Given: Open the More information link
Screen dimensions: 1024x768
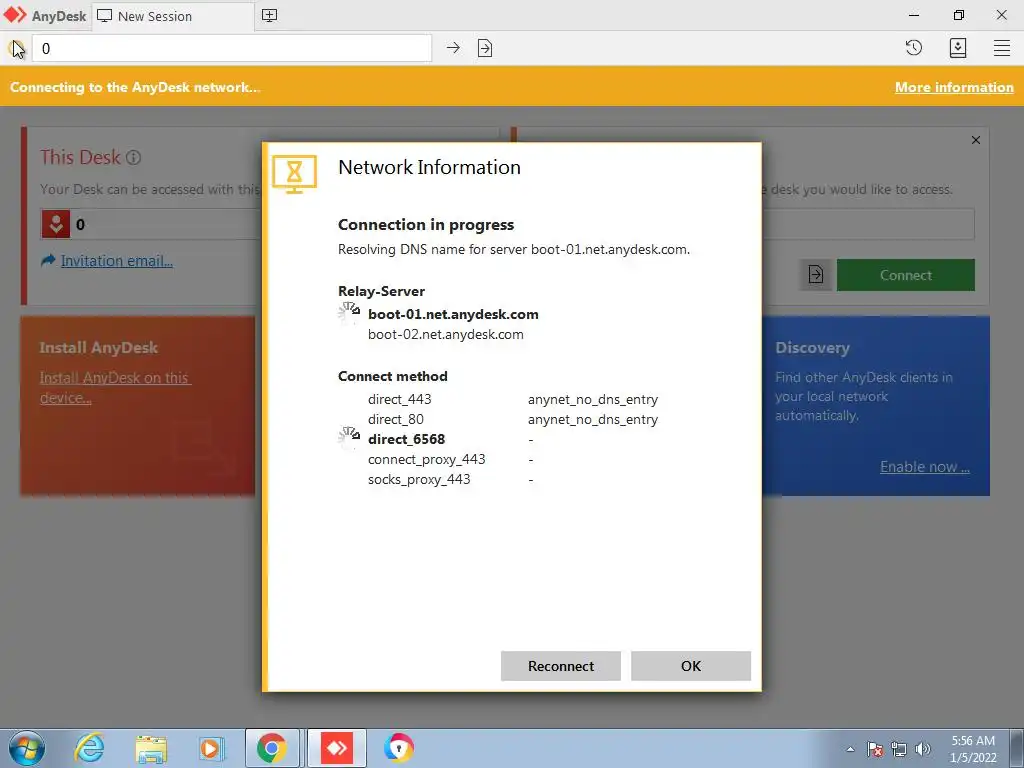Looking at the screenshot, I should click(953, 87).
